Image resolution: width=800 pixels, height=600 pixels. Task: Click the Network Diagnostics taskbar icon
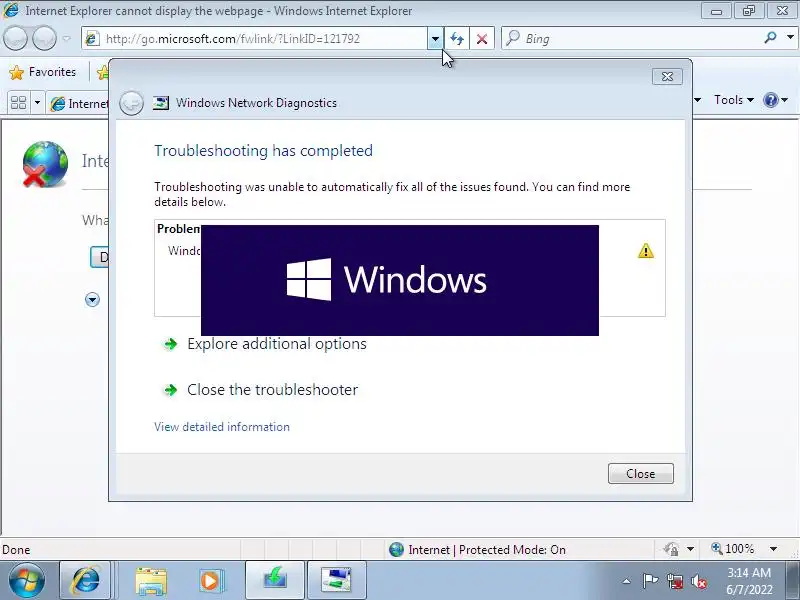pos(337,581)
